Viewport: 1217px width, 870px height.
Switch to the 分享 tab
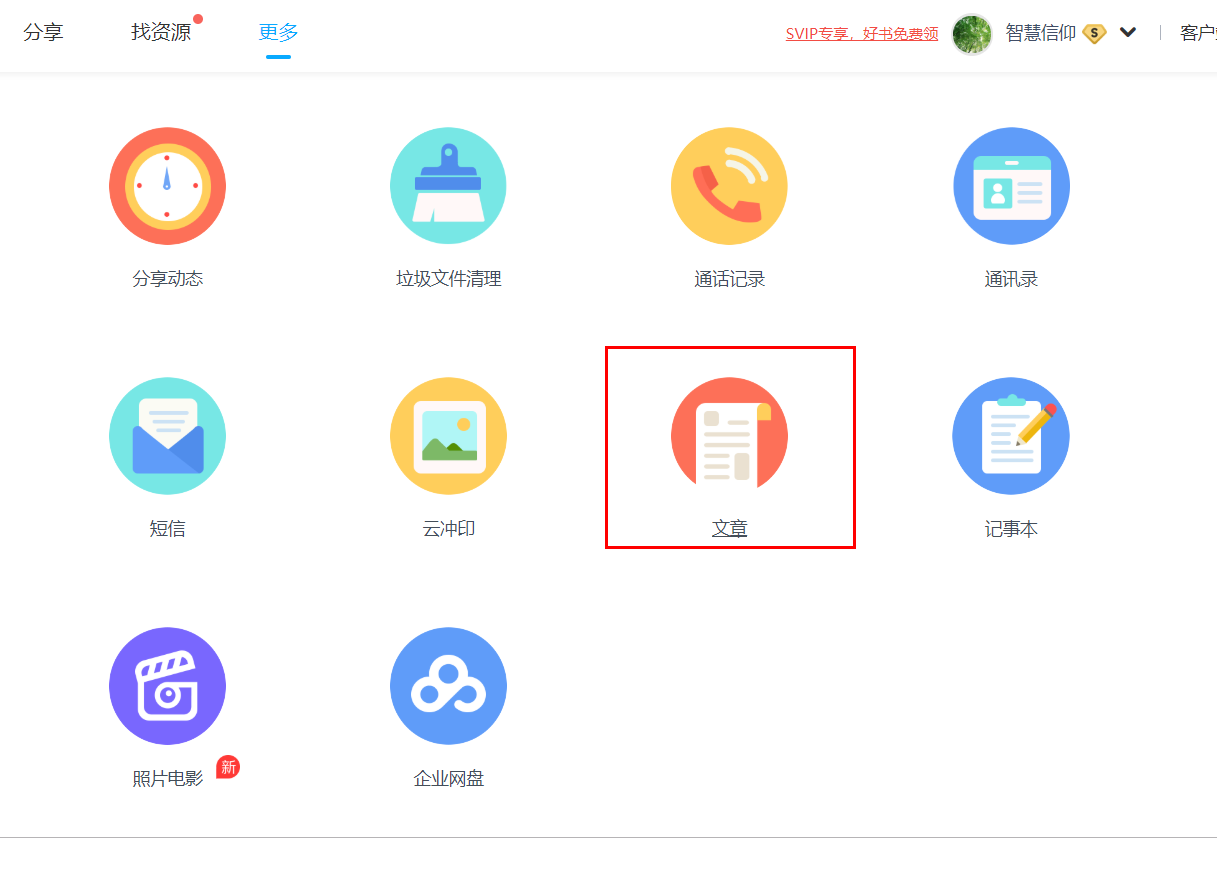pos(43,32)
